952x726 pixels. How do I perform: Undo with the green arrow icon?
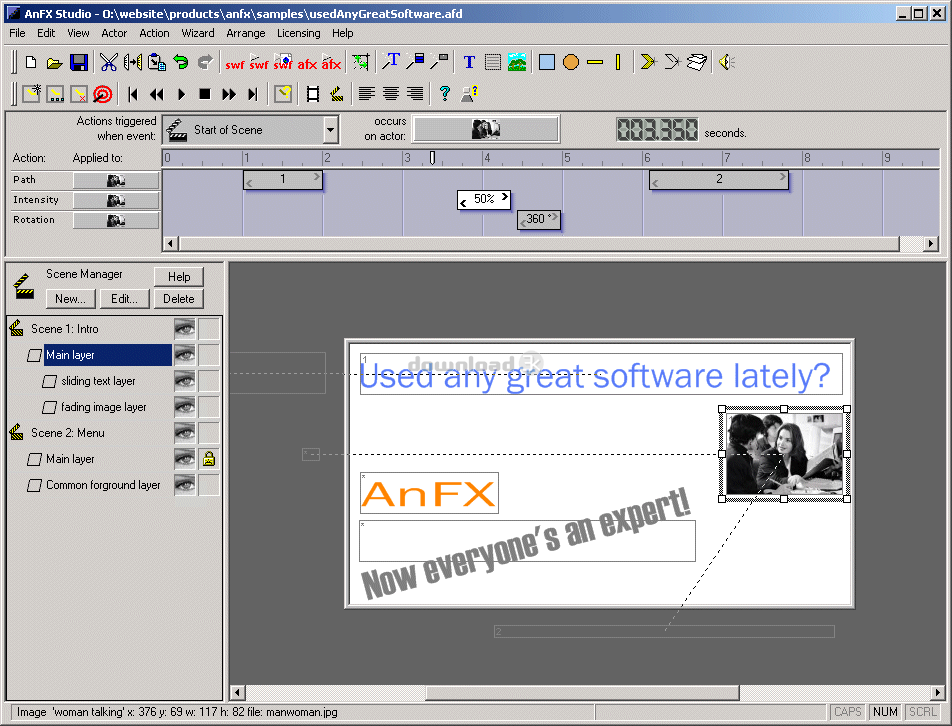pos(181,62)
